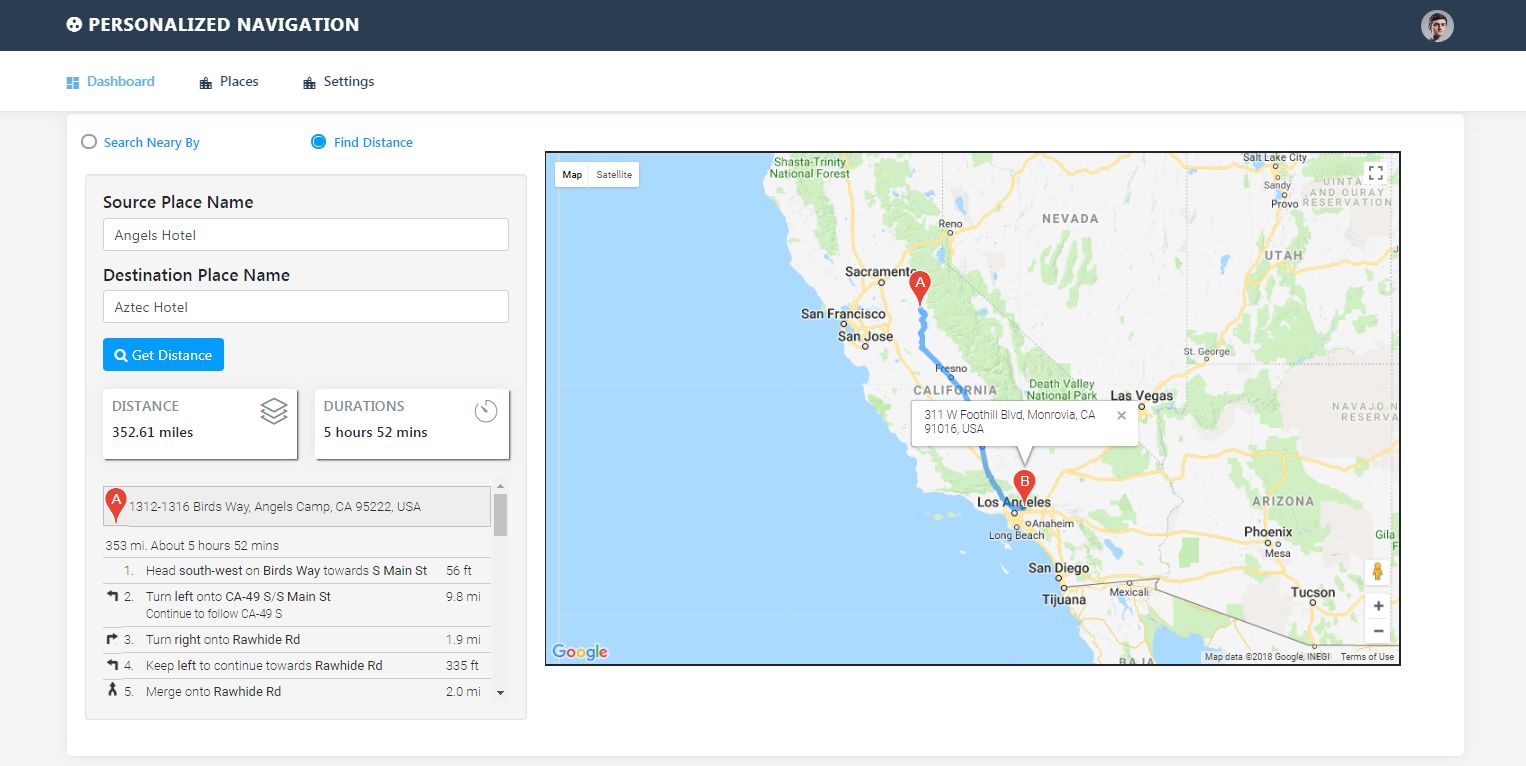Click the 5 hours 52 mins duration value

click(376, 433)
